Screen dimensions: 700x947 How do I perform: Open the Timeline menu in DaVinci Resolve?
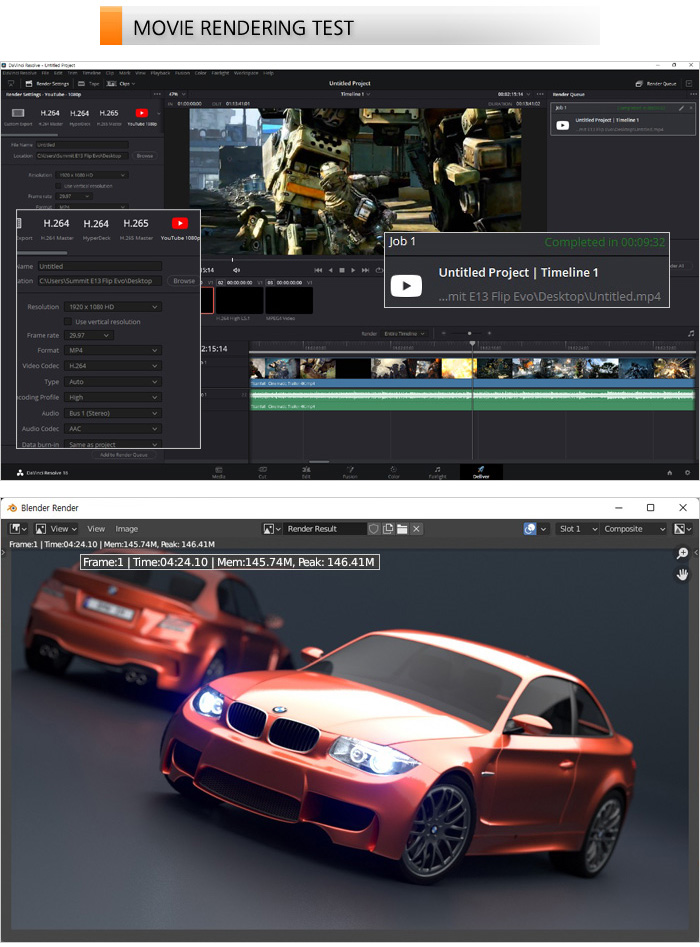91,73
